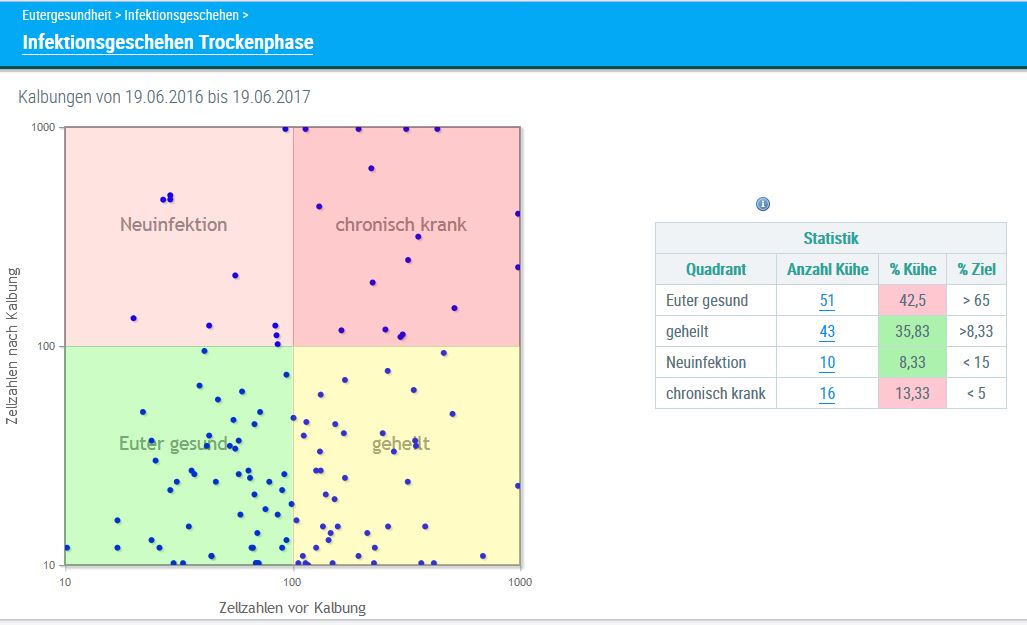
Task: Click the chronisch krank label in the chart
Action: tap(401, 224)
